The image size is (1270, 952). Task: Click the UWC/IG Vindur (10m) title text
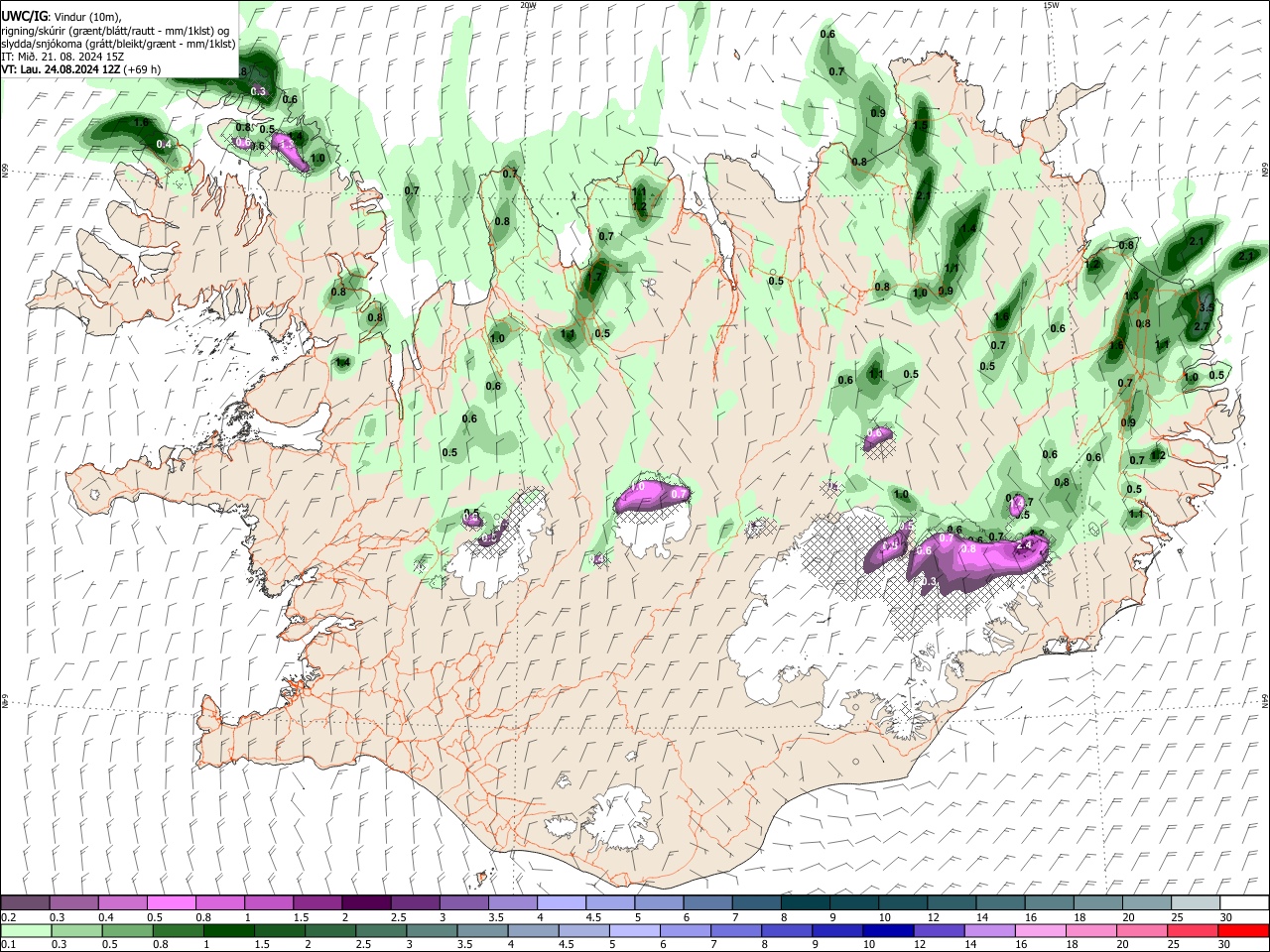click(61, 17)
